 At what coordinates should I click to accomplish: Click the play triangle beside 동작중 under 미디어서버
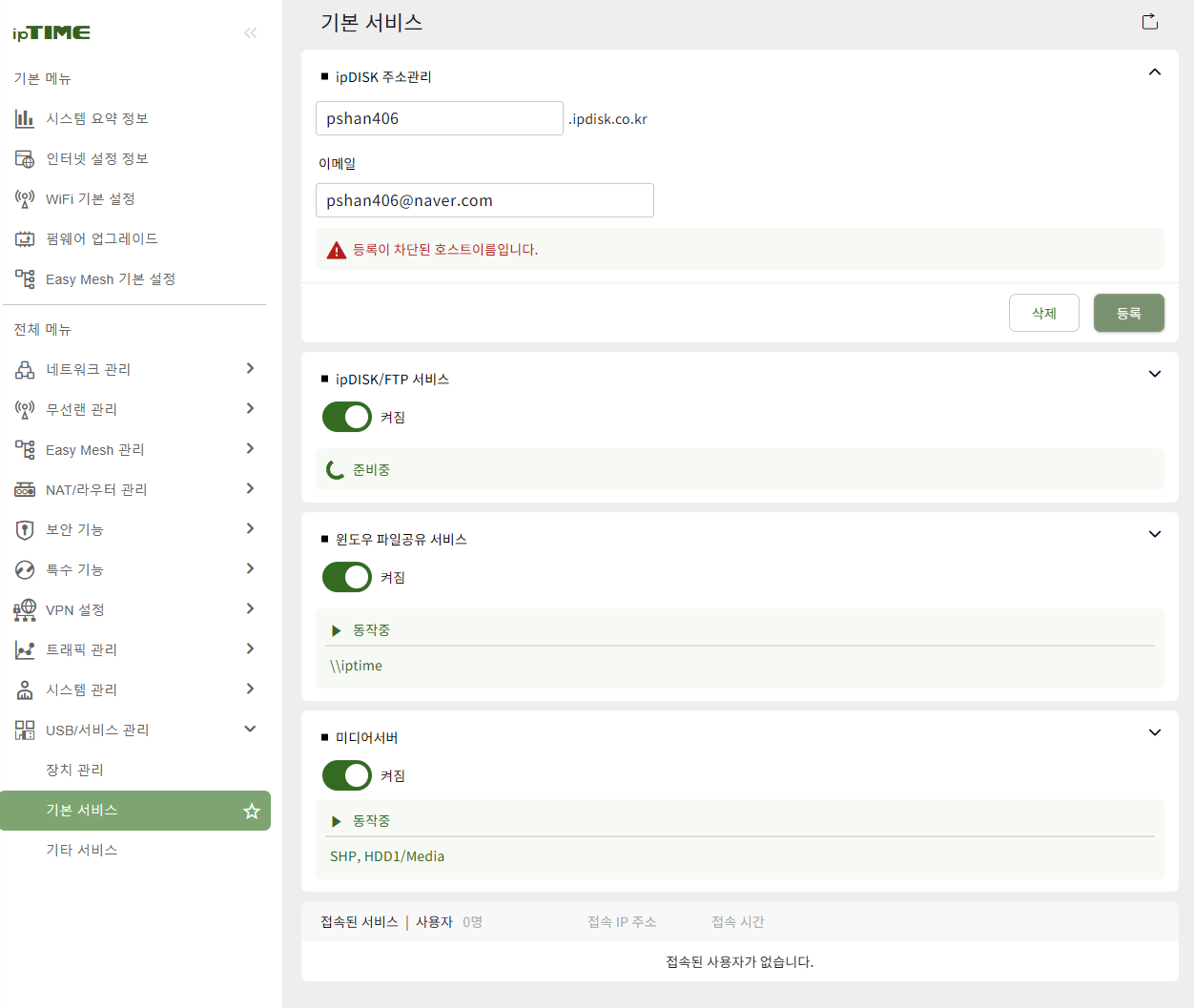click(x=336, y=821)
